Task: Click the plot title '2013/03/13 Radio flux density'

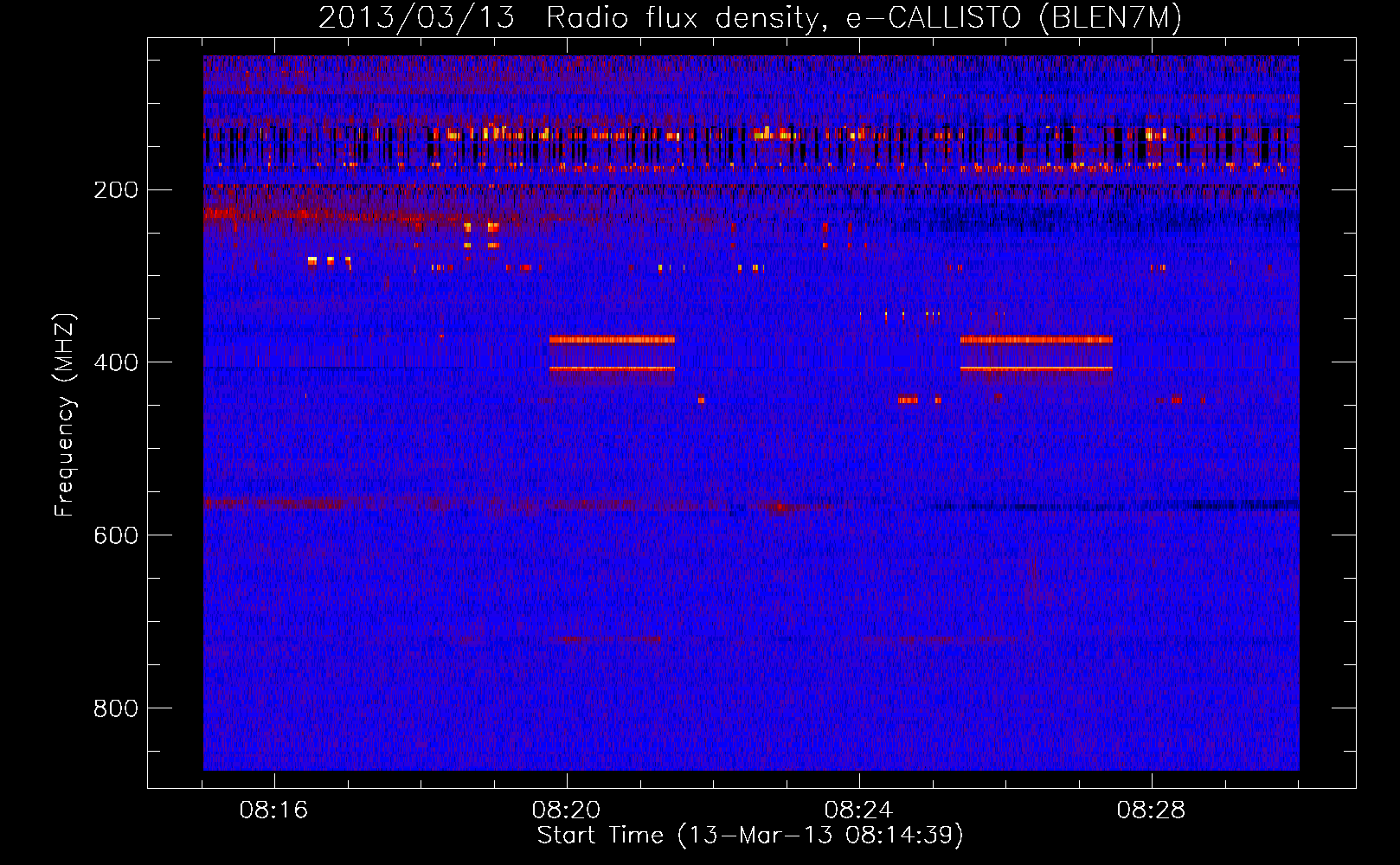Action: pyautogui.click(x=750, y=18)
